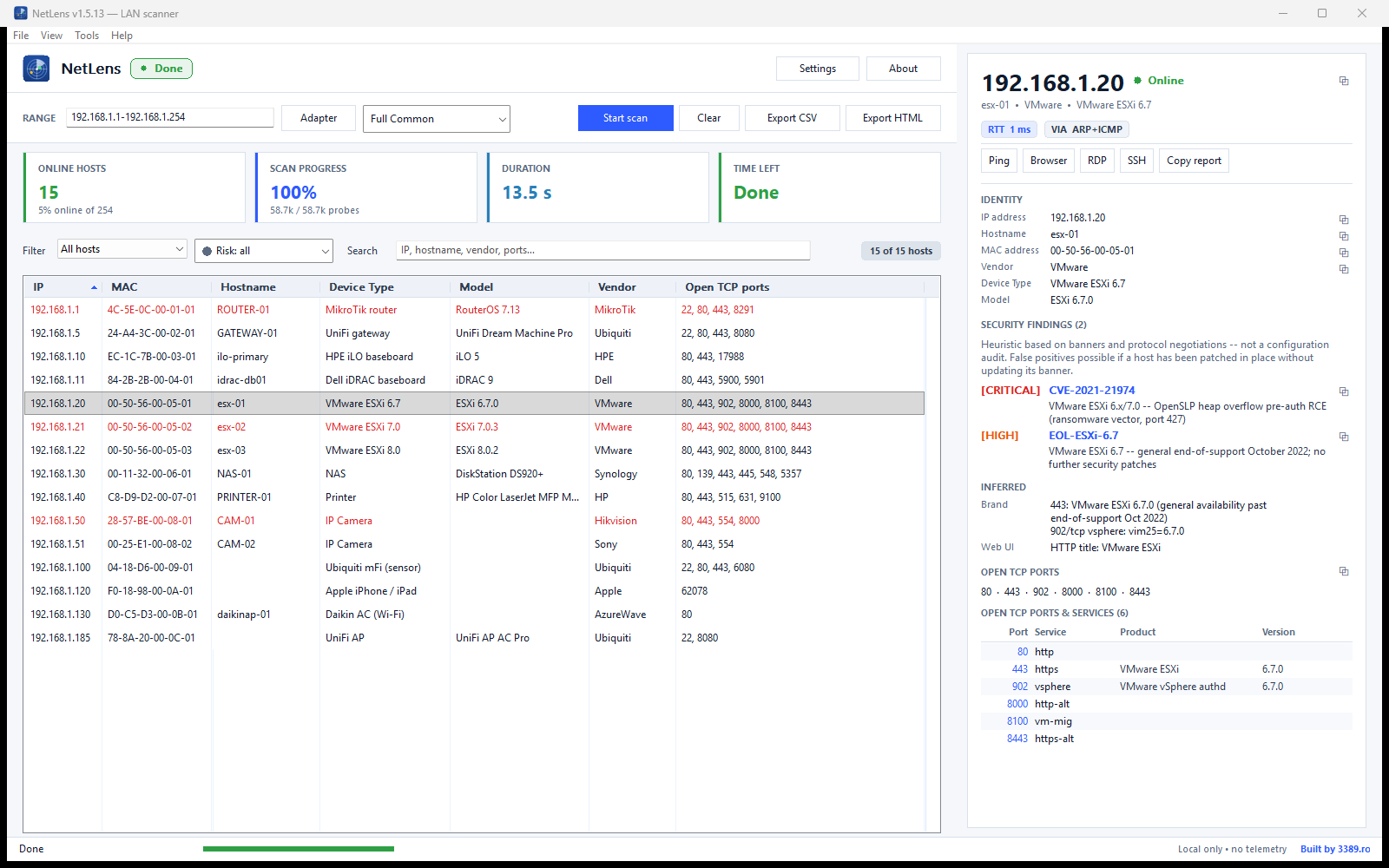This screenshot has width=1389, height=868.
Task: Select the GATEWAY-01 host row
Action: point(474,333)
